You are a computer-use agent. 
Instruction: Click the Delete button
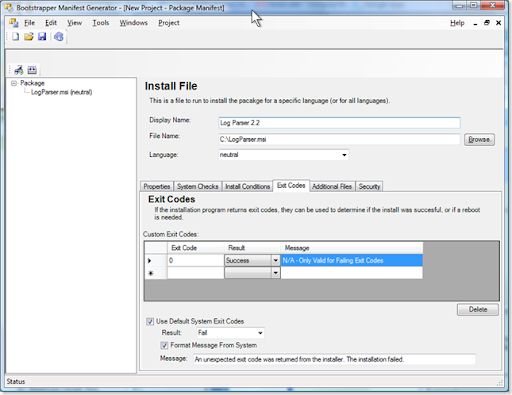(478, 309)
